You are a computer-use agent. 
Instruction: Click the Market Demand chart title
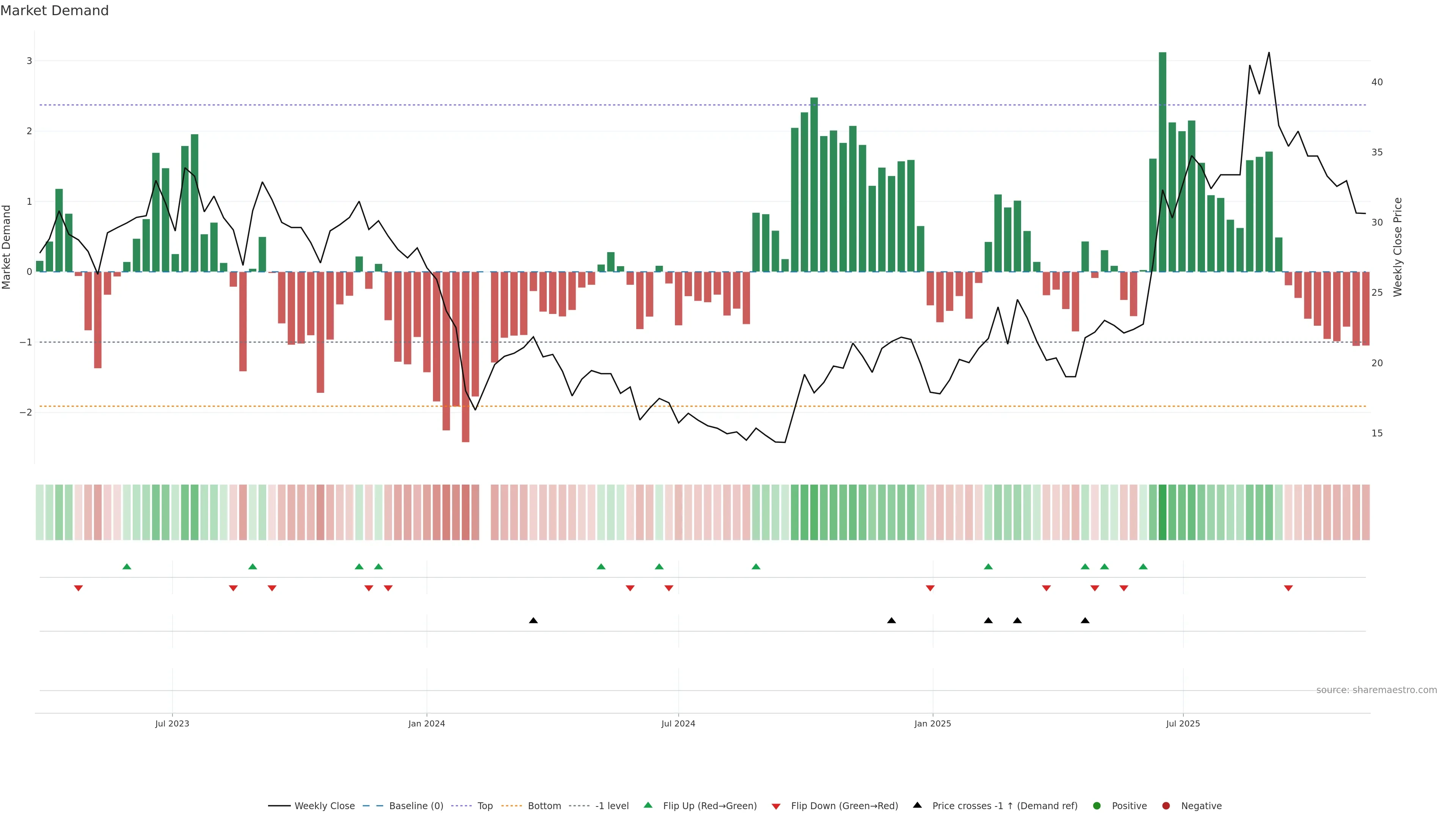(x=54, y=11)
